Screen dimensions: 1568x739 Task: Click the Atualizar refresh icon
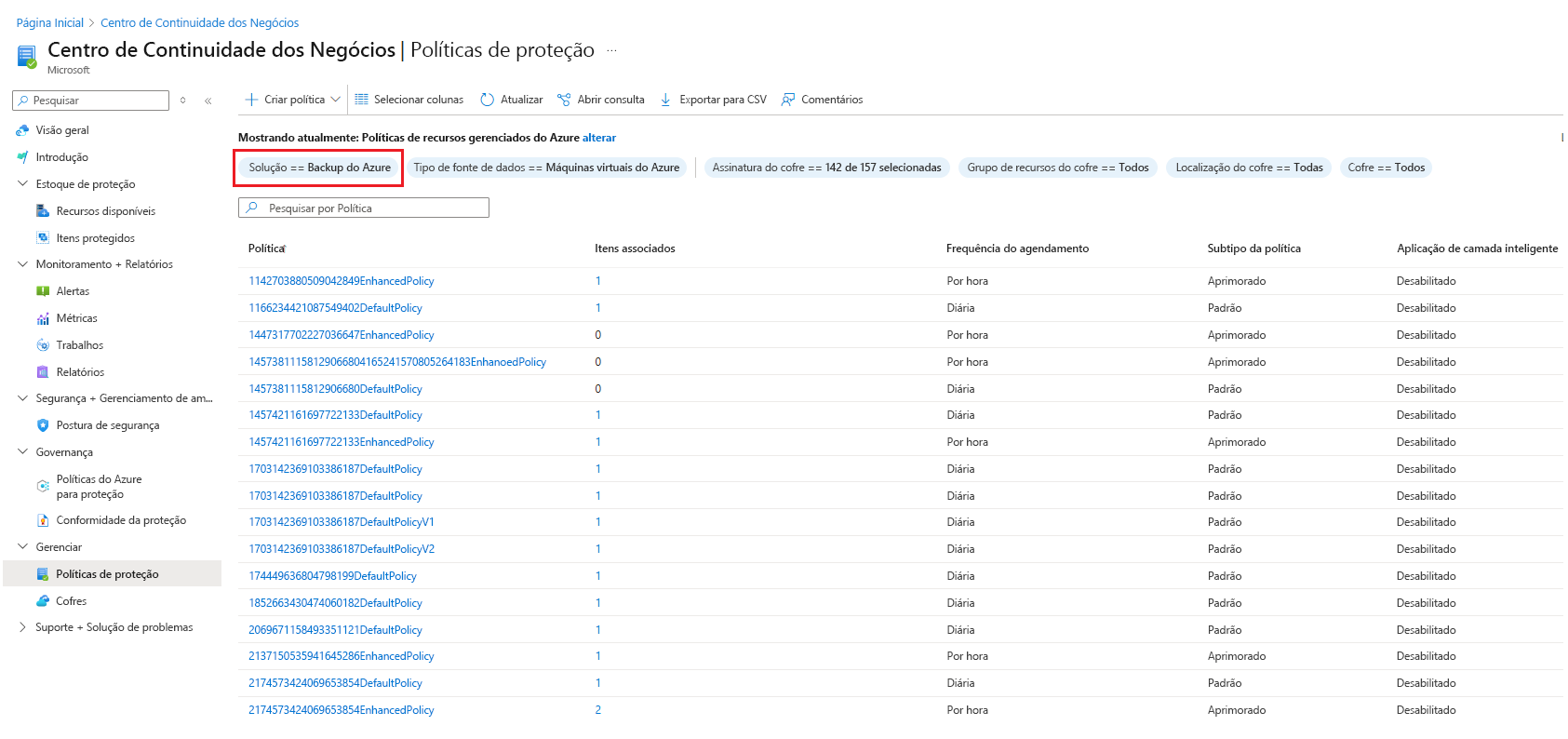click(487, 100)
